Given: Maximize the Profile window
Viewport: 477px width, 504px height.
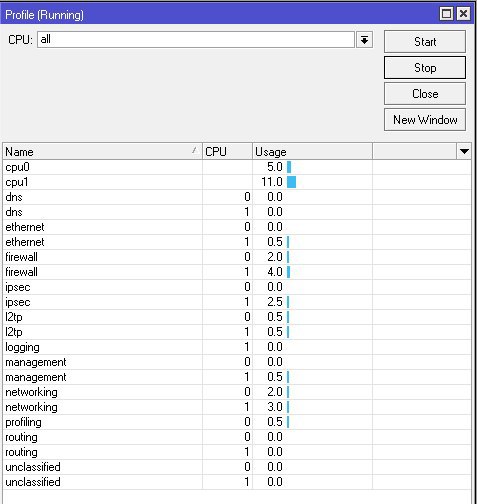Looking at the screenshot, I should coord(446,14).
